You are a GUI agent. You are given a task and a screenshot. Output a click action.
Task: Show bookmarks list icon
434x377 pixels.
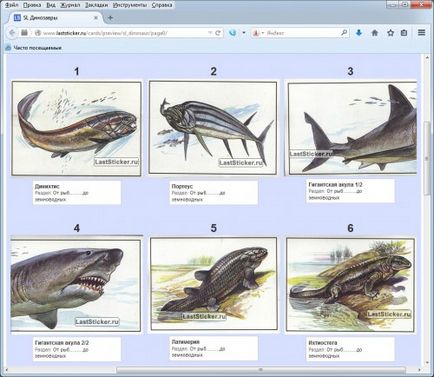pyautogui.click(x=404, y=33)
